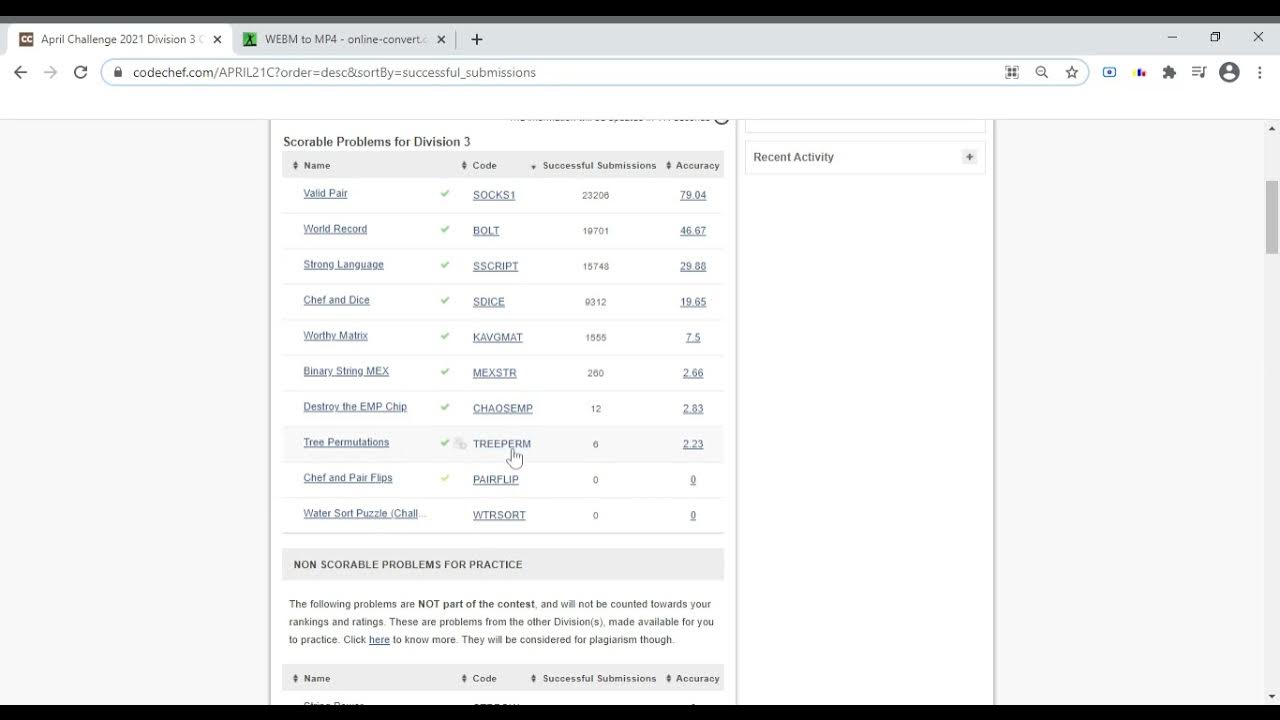Open the media controls playlist icon
1280x720 pixels.
click(1199, 72)
